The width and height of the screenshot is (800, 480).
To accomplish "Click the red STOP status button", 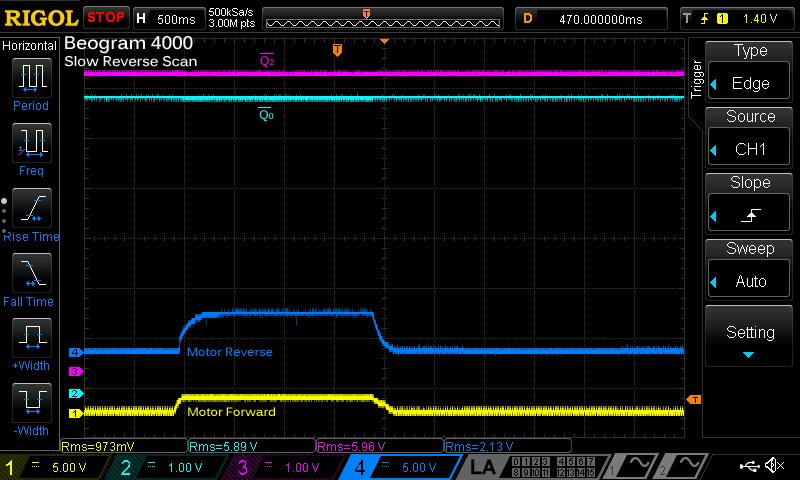I will (105, 18).
